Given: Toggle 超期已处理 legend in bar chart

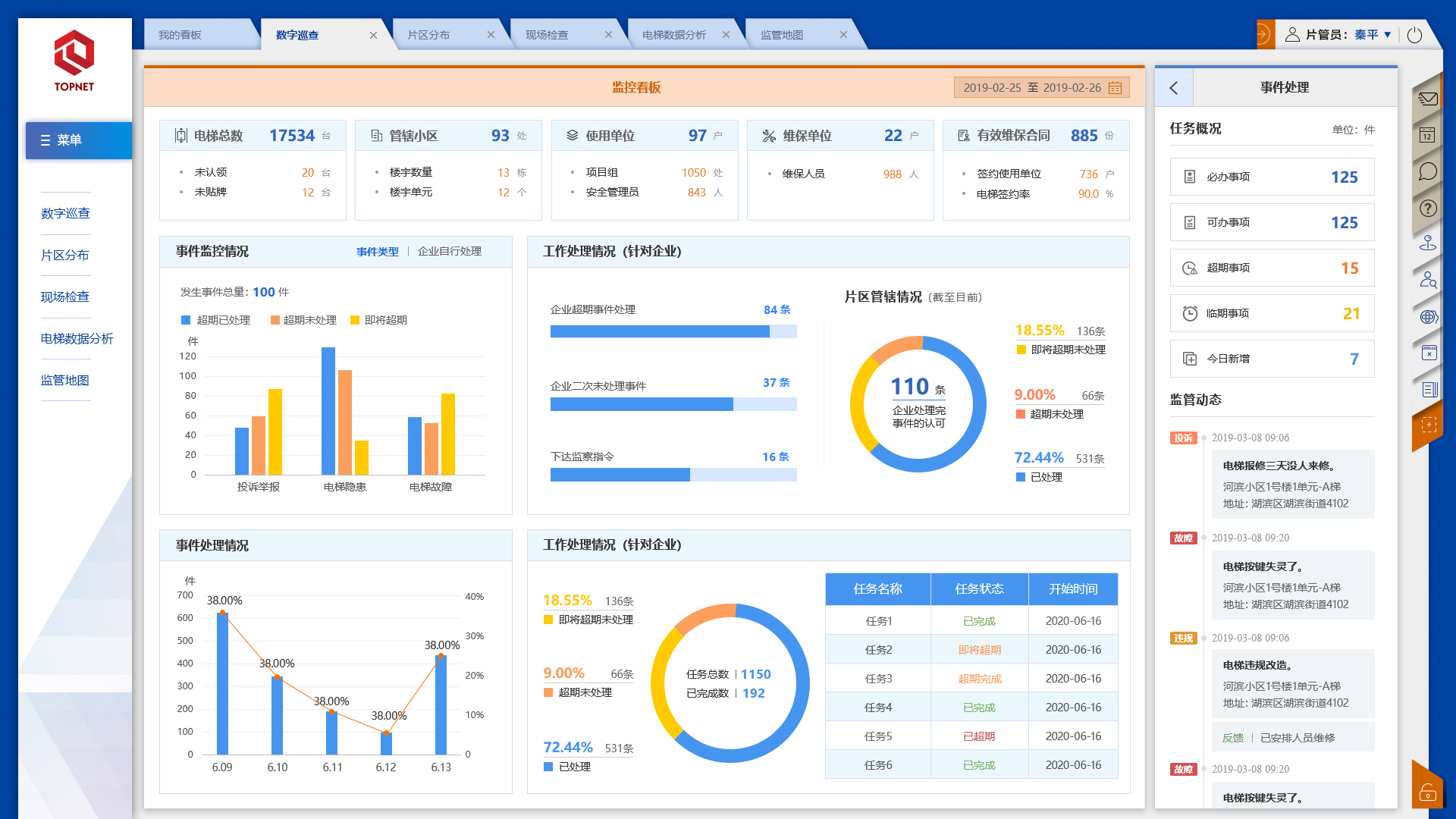Looking at the screenshot, I should point(216,320).
